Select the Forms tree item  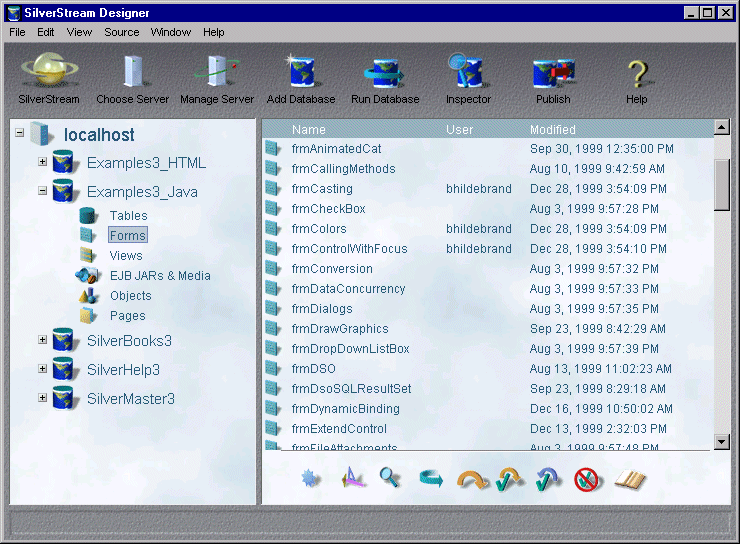tap(128, 235)
